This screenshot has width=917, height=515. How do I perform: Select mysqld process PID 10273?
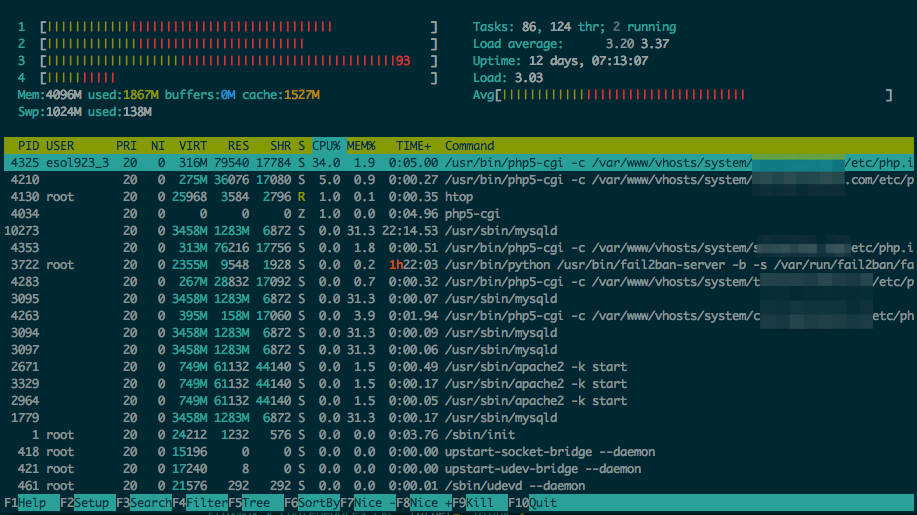[x=458, y=230]
